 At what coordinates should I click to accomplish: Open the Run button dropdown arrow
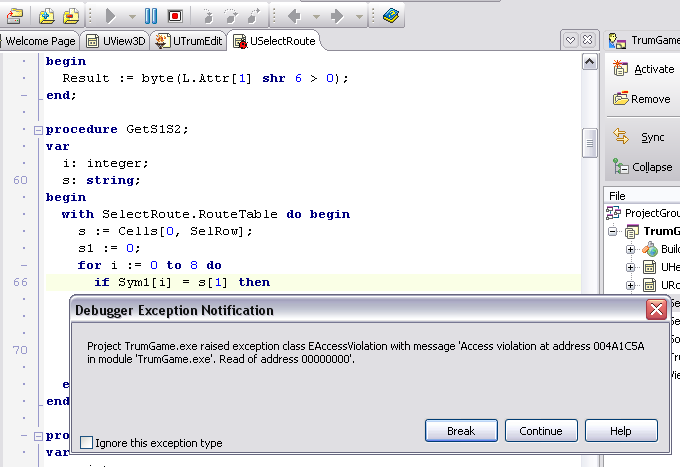point(129,16)
